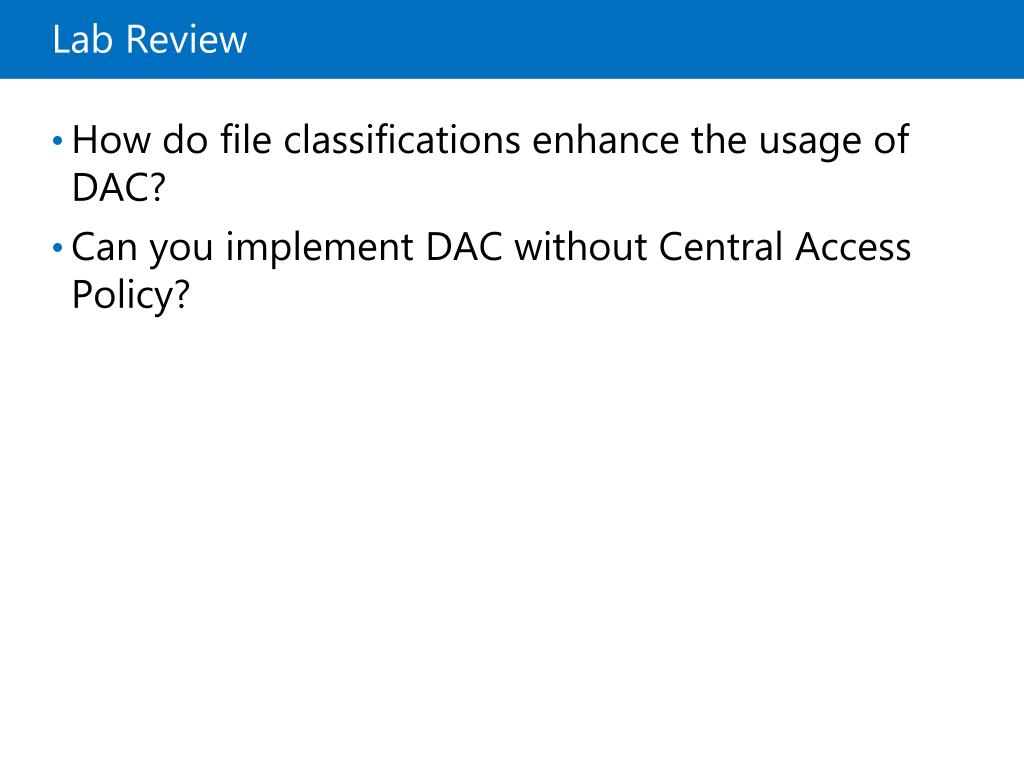Image resolution: width=1024 pixels, height=768 pixels.
Task: Click the word 'classifications' in first bullet
Action: click(x=402, y=140)
